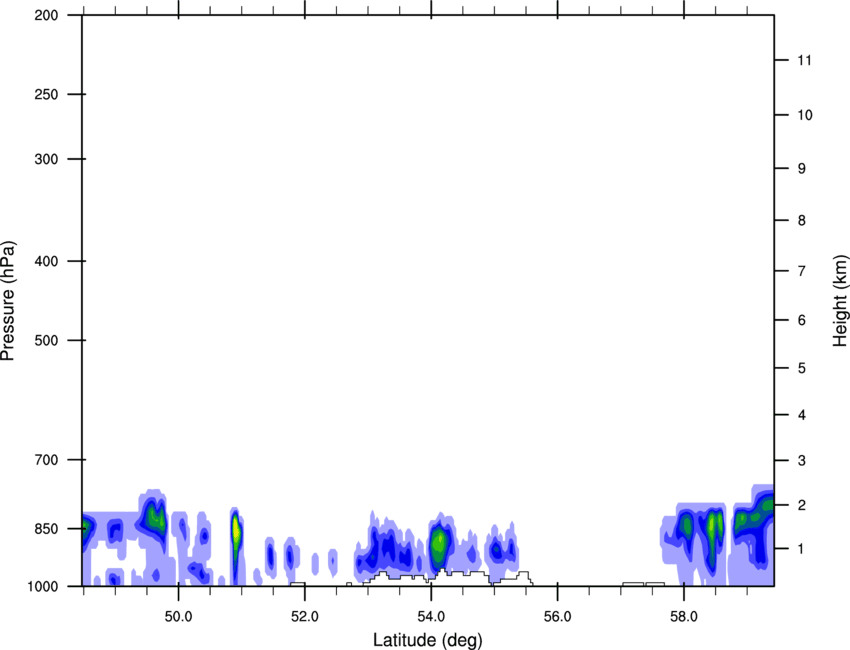Pick the 3 km height label
Viewport: 850px width, 650px height.
pos(801,461)
